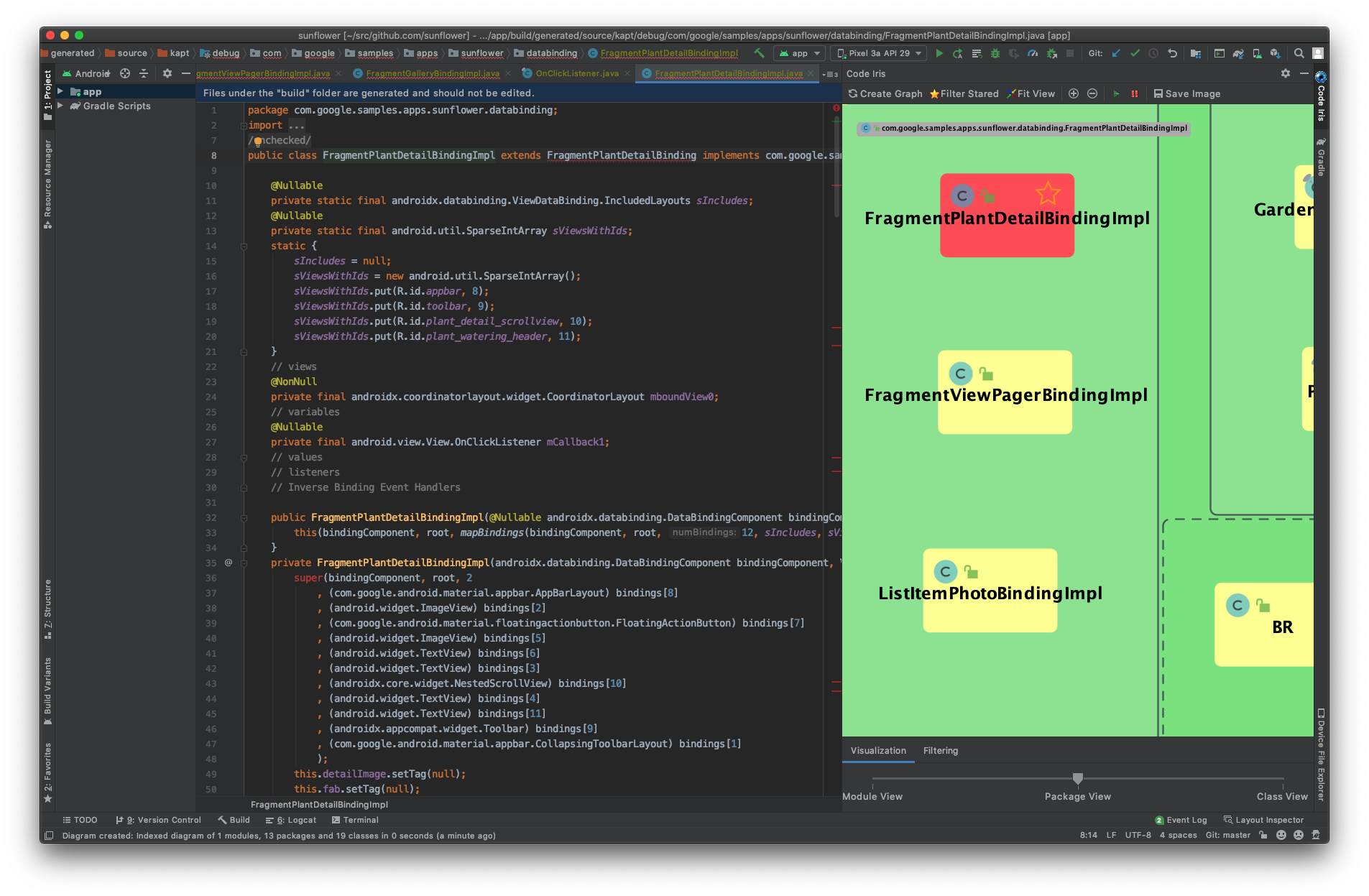Viewport: 1369px width, 896px height.
Task: Open the Layout Inspector button
Action: pos(1263,820)
